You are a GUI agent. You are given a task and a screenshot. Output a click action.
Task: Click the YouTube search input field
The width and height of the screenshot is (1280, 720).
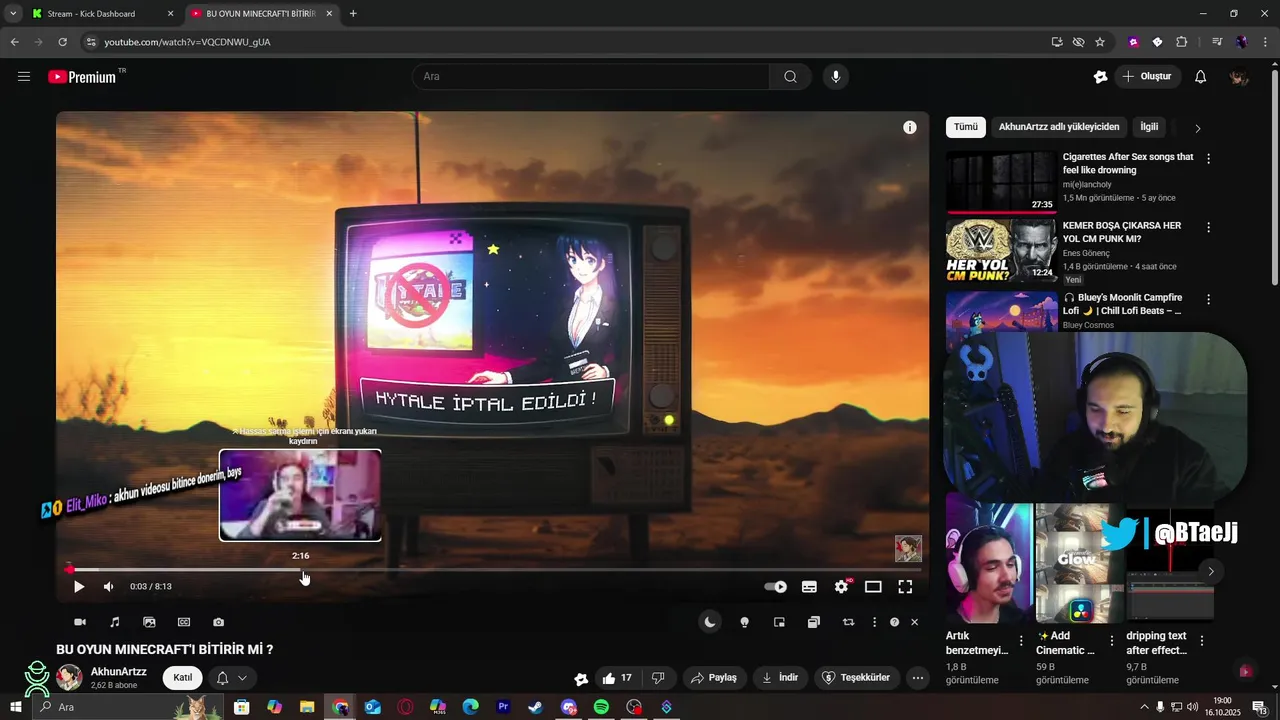point(590,77)
